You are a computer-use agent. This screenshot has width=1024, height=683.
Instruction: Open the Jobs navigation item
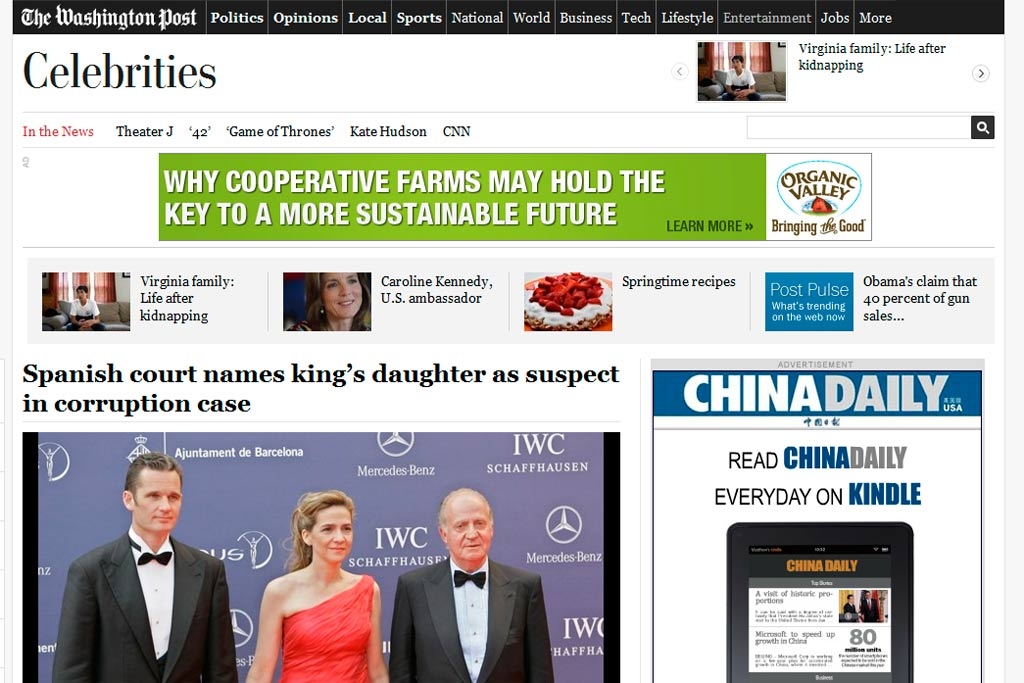coord(834,17)
